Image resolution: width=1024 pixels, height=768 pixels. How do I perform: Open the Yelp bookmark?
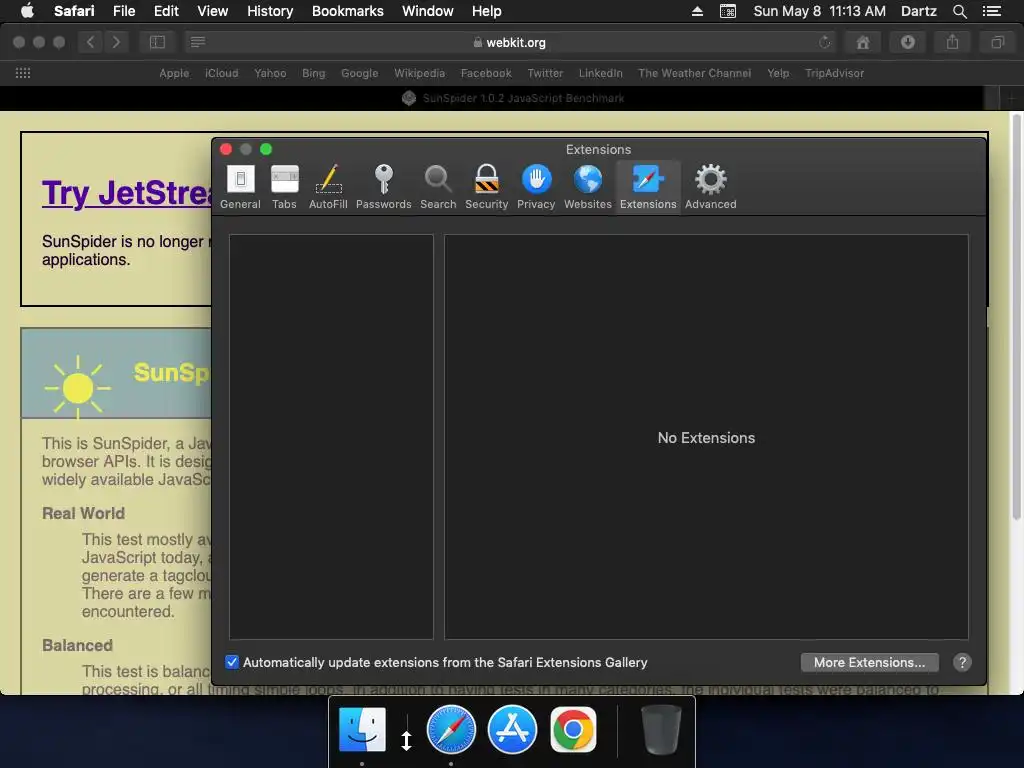(x=778, y=73)
